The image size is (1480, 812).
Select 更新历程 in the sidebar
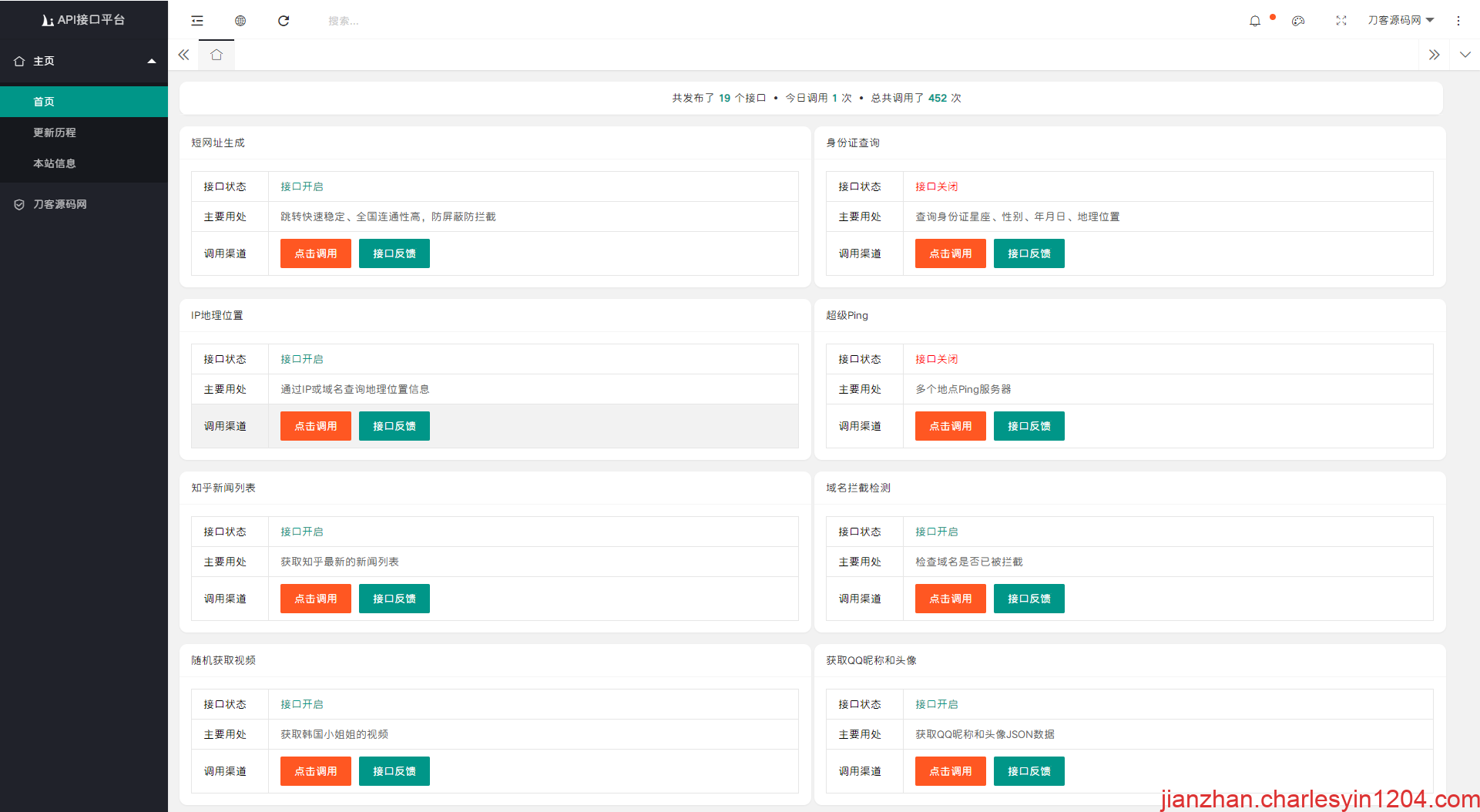54,132
